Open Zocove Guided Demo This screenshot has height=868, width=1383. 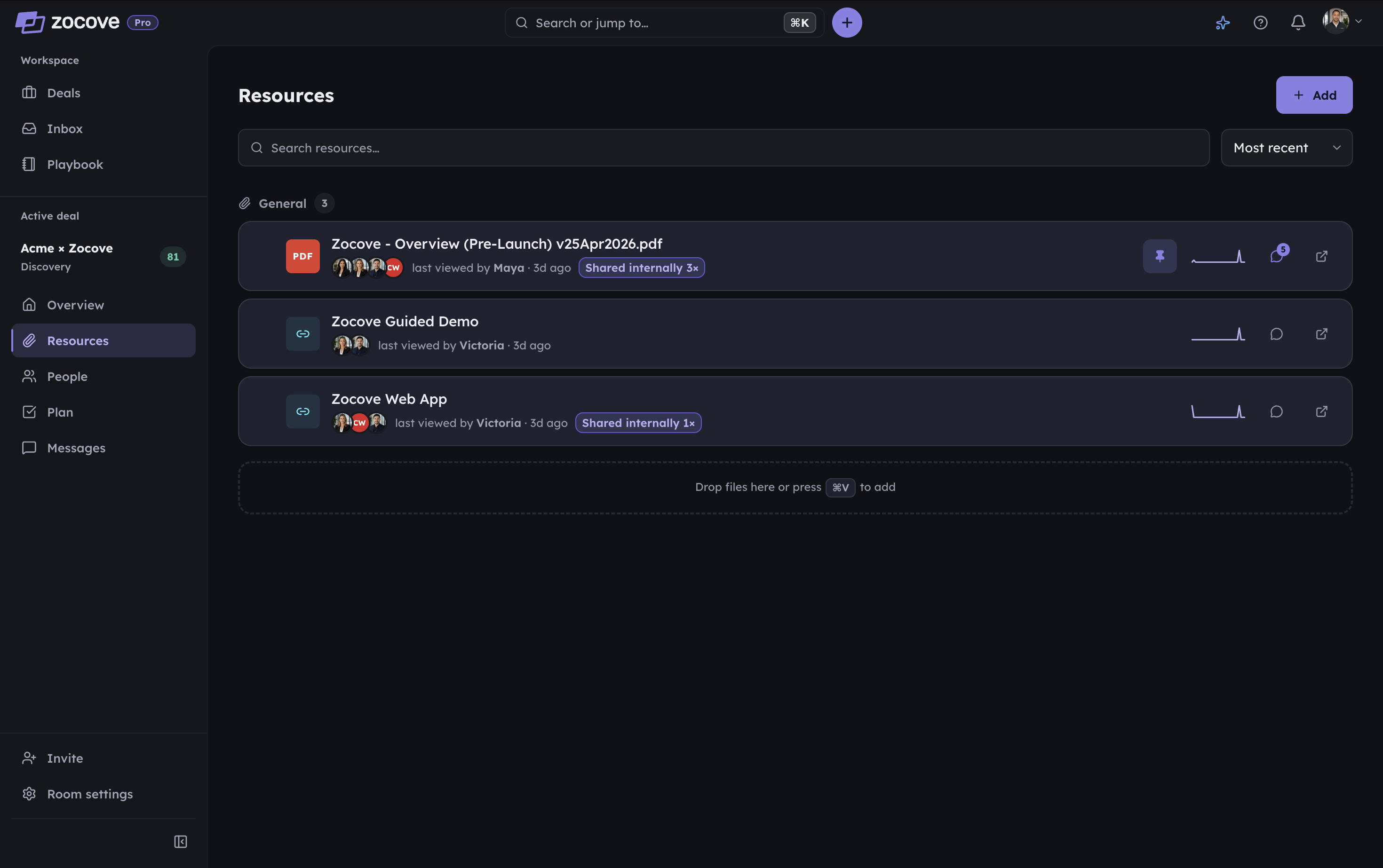(x=405, y=322)
